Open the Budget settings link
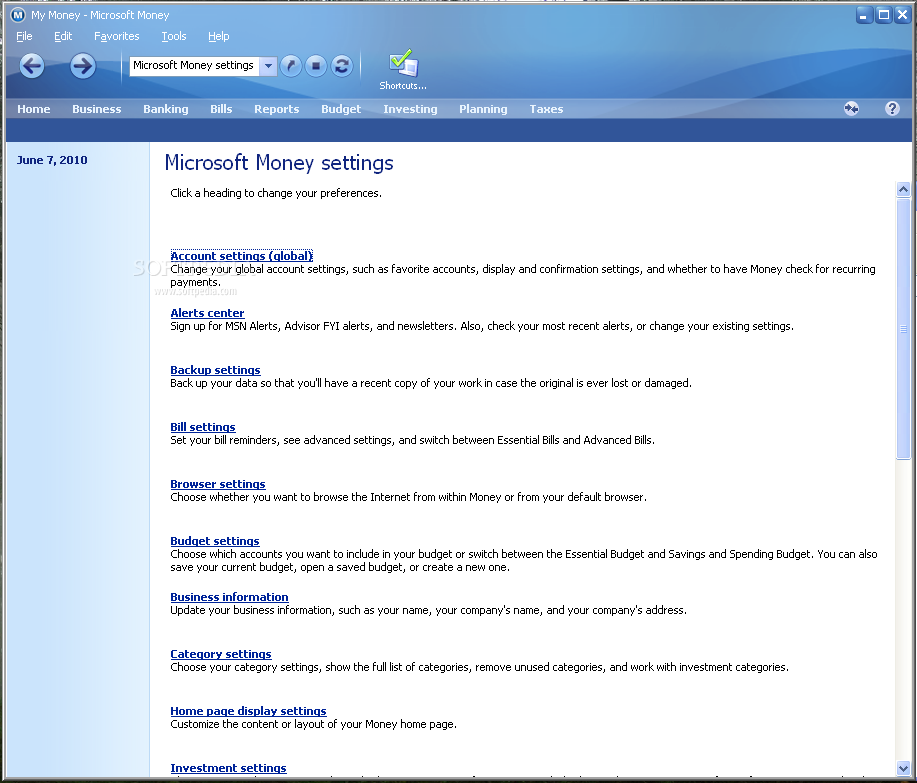 pos(215,541)
